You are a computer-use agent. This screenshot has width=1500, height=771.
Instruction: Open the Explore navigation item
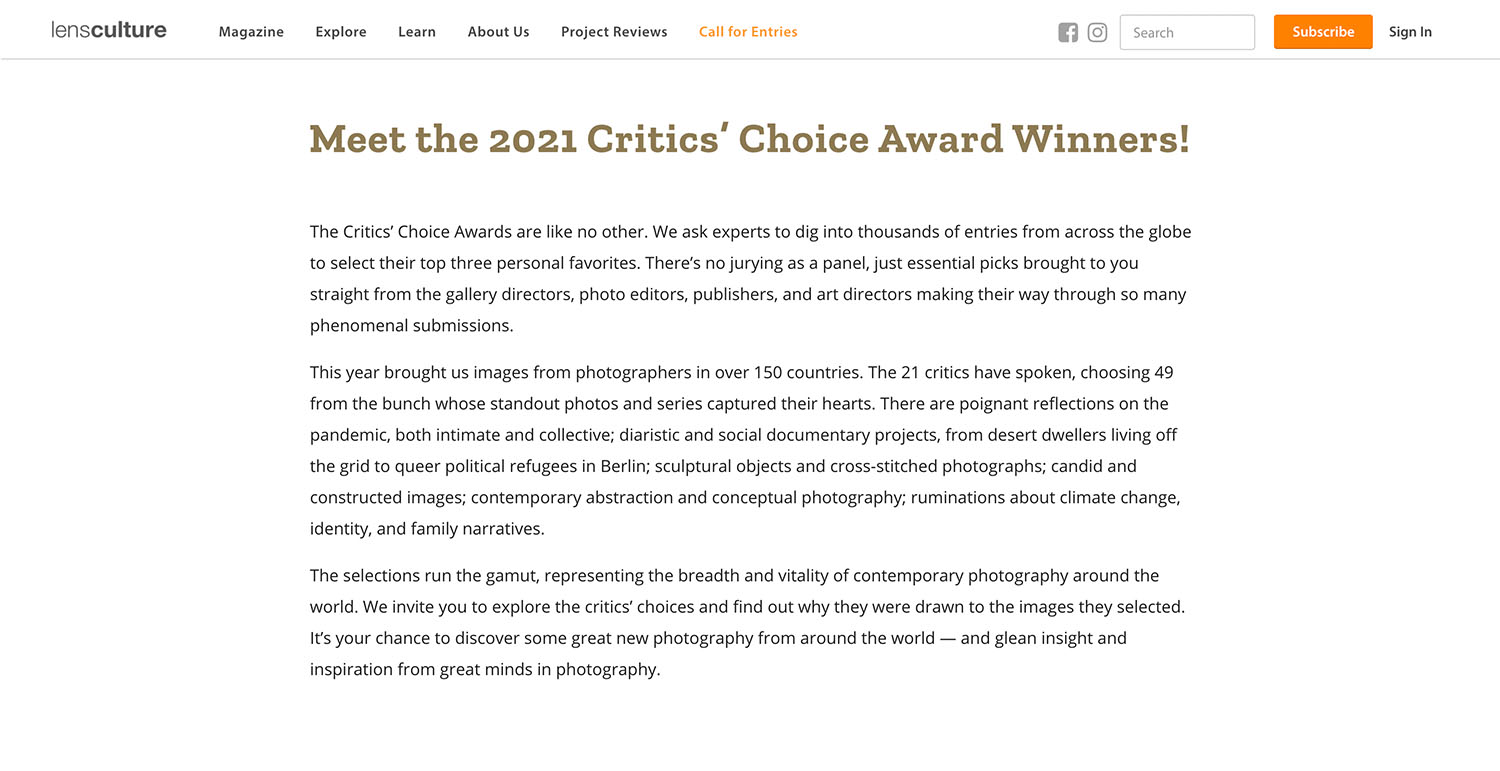(341, 32)
